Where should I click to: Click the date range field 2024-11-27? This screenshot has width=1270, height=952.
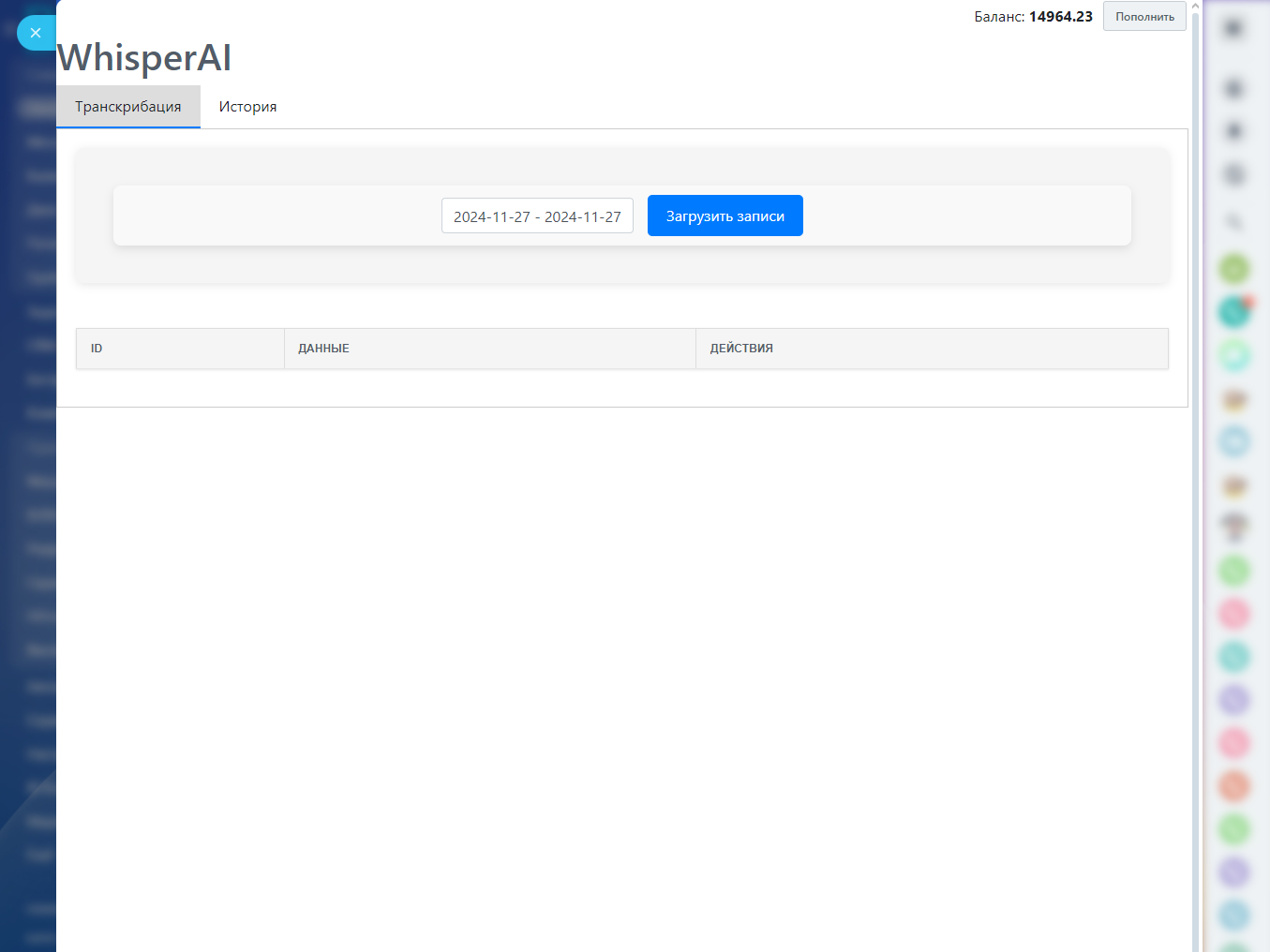tap(537, 216)
